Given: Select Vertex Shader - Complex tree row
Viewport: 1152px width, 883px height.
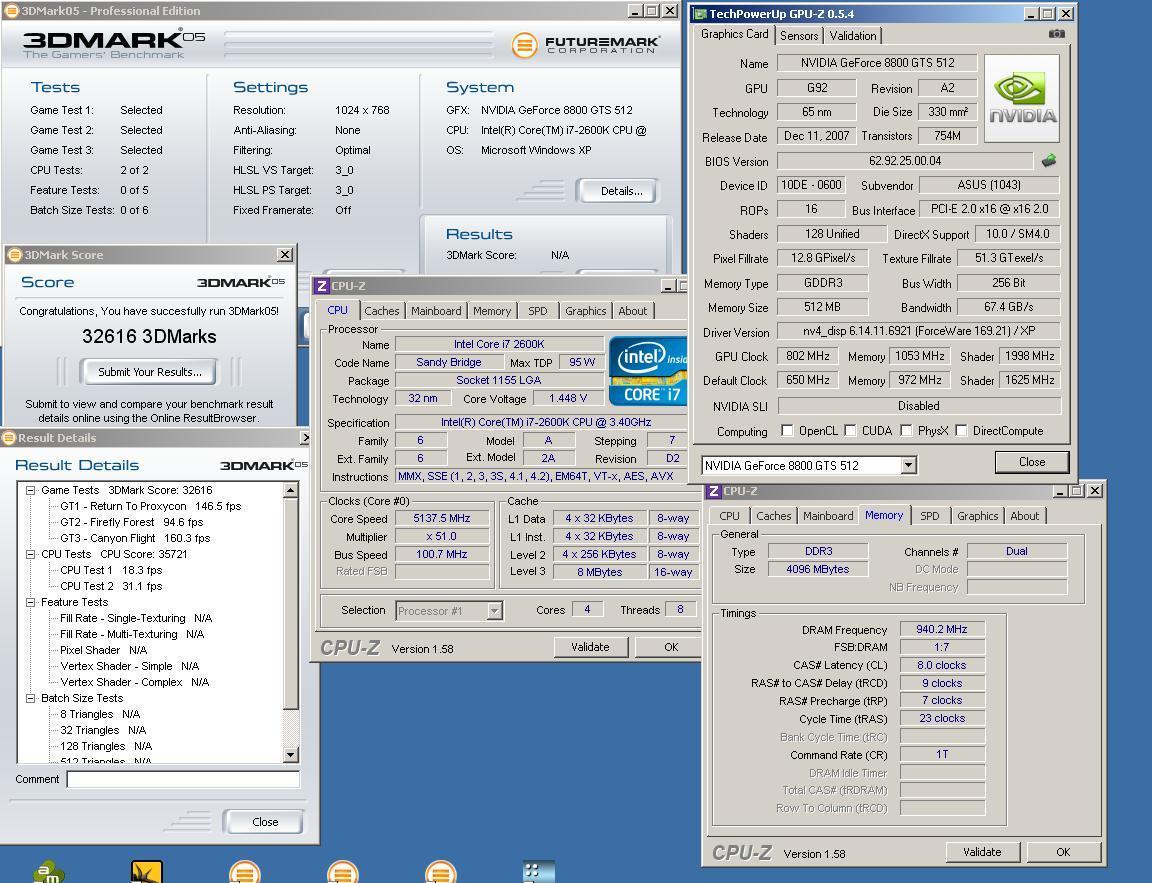Looking at the screenshot, I should [x=134, y=682].
